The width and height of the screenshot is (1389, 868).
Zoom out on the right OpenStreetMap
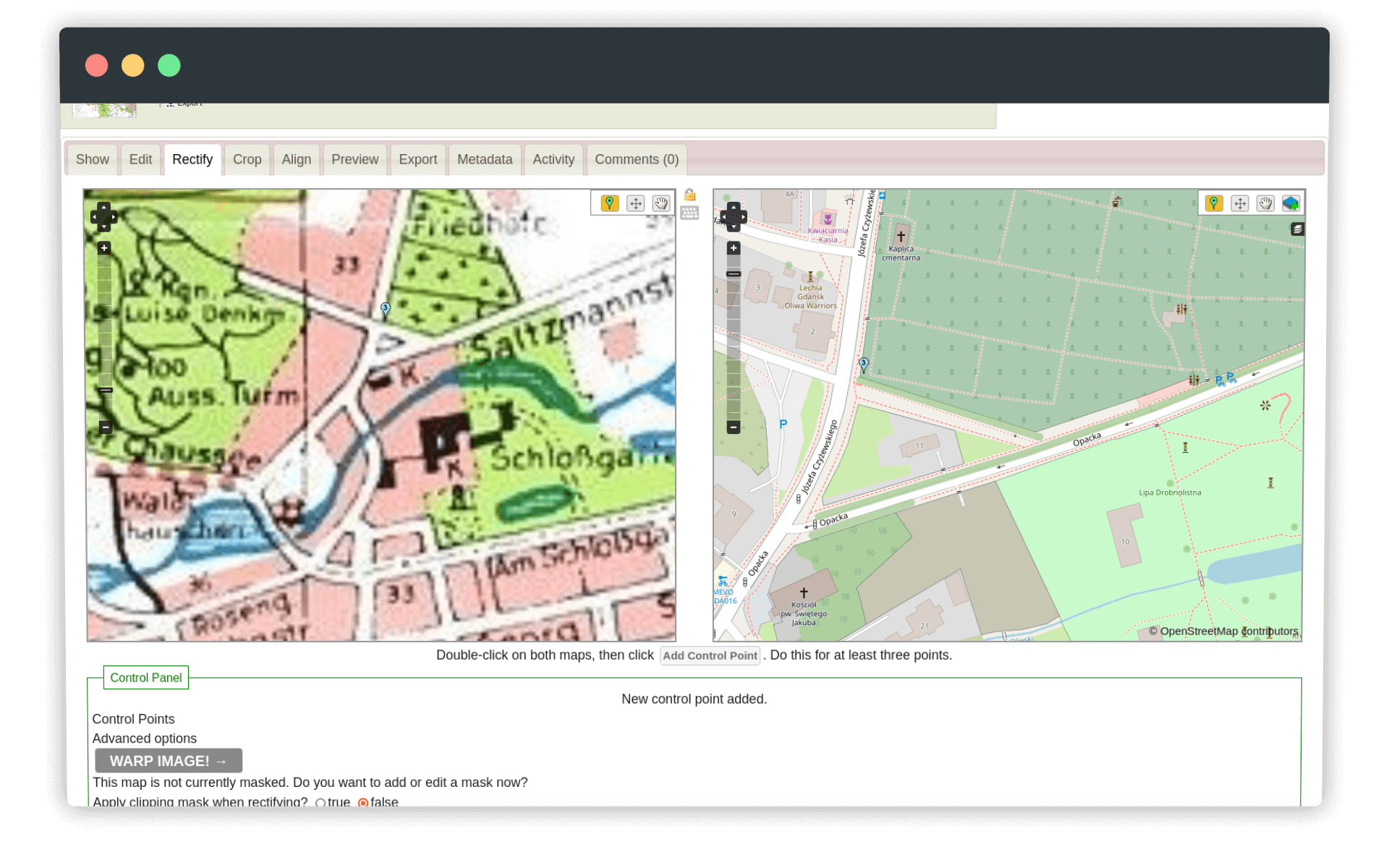734,427
